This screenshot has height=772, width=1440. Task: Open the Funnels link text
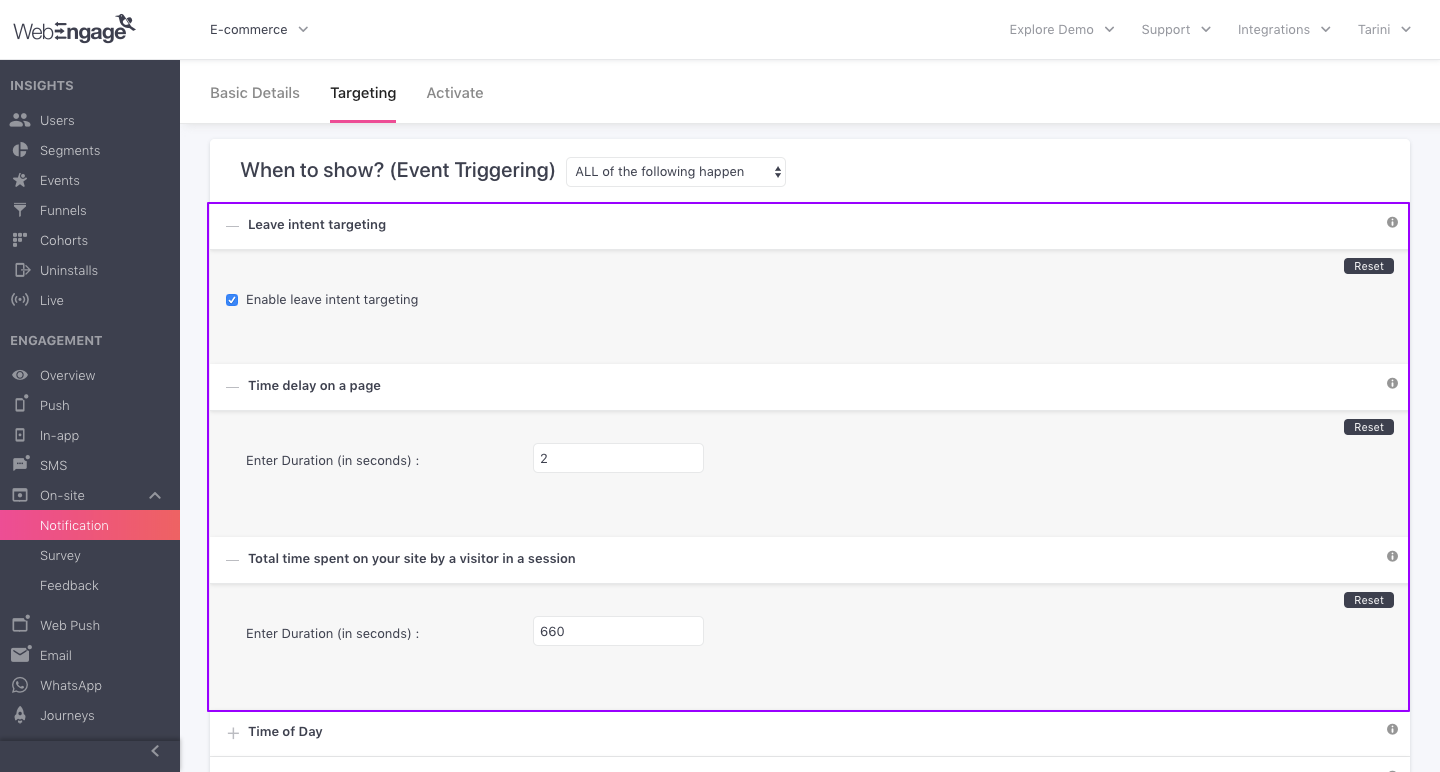pos(63,210)
